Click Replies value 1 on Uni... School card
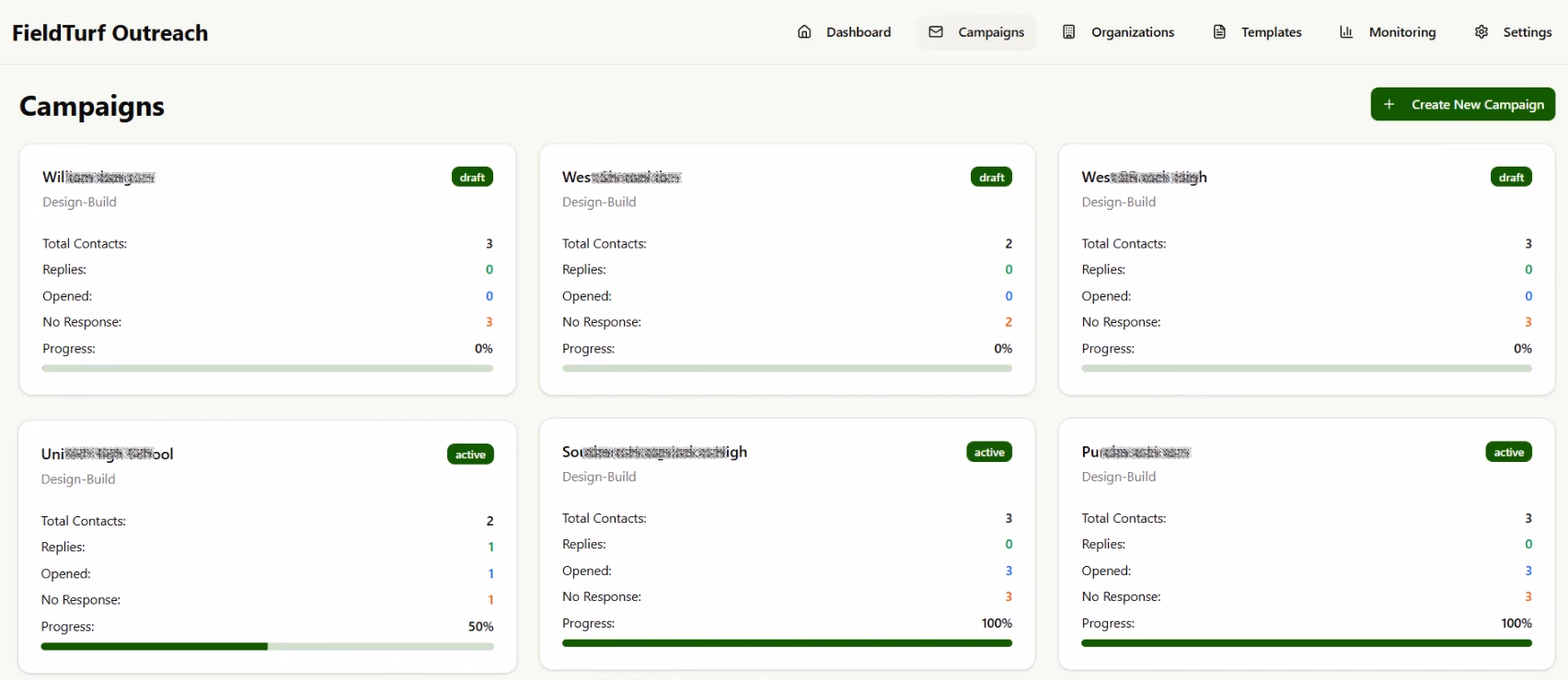Screen dimensions: 1568x681 coord(490,547)
